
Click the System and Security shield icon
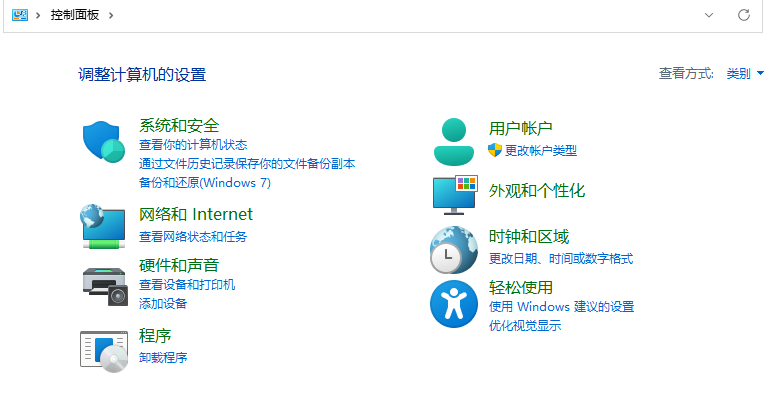coord(103,143)
